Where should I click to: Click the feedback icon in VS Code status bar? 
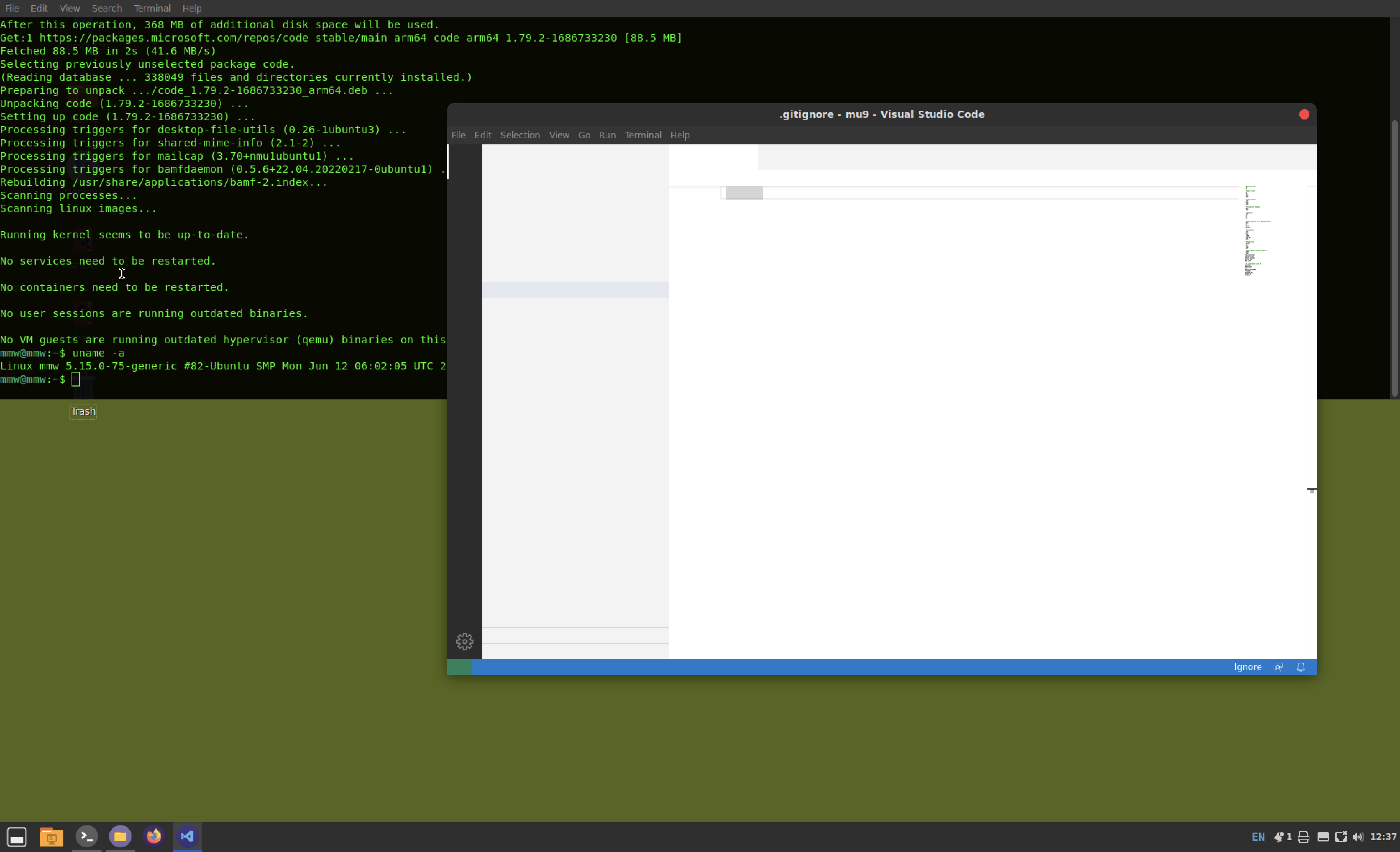click(x=1278, y=667)
